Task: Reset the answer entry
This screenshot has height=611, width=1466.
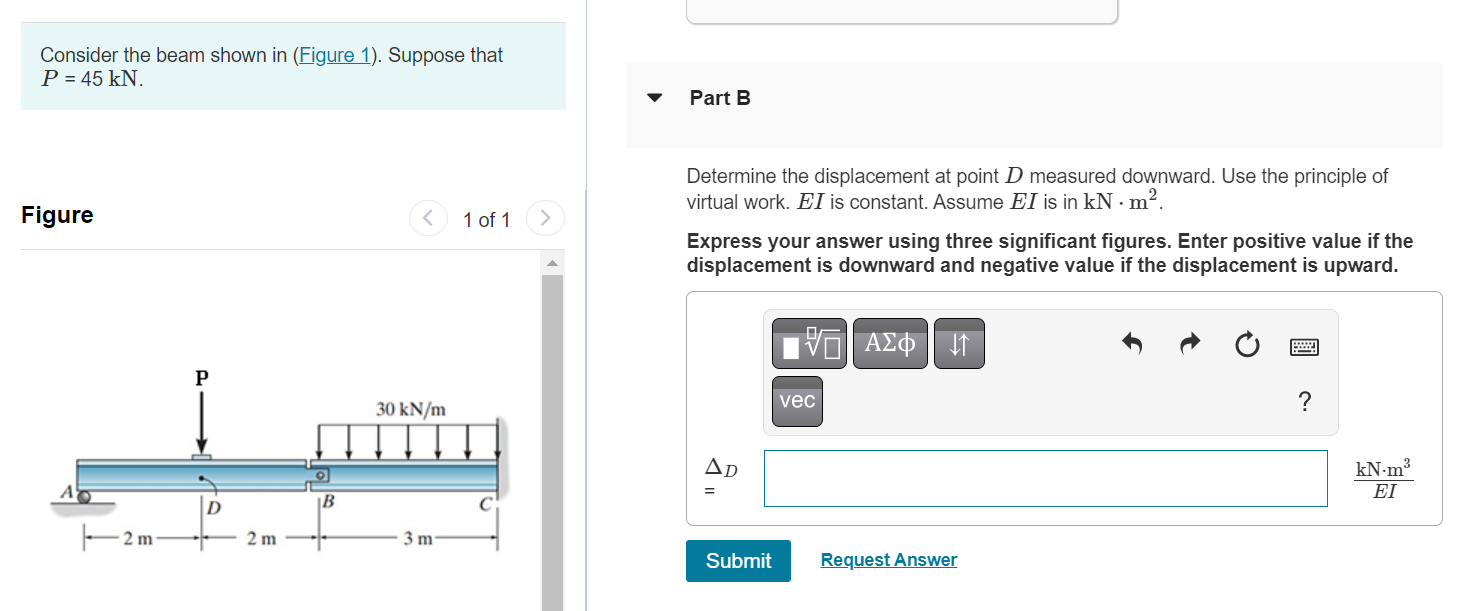Action: coord(1246,344)
